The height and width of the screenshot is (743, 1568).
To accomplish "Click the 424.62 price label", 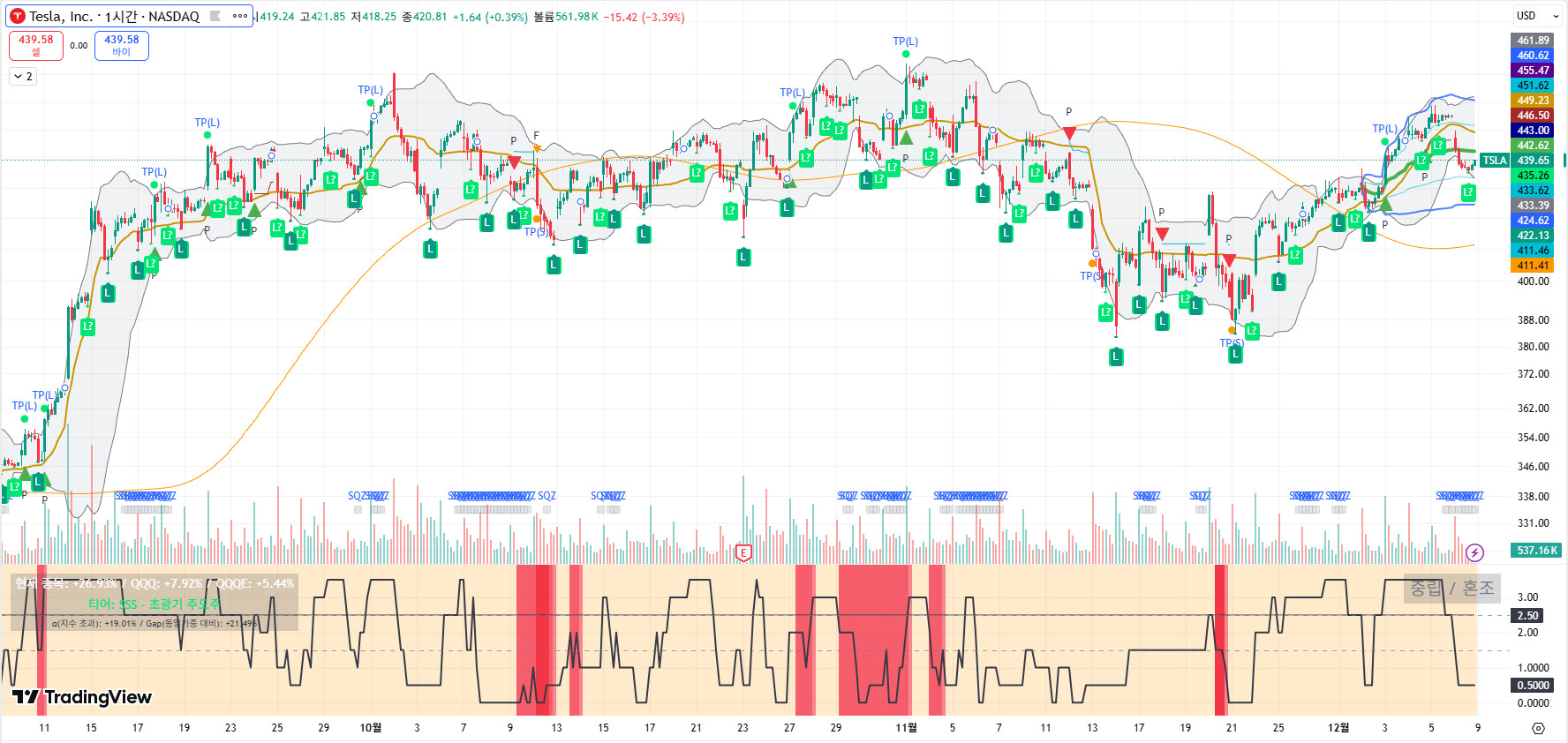I will point(1533,221).
